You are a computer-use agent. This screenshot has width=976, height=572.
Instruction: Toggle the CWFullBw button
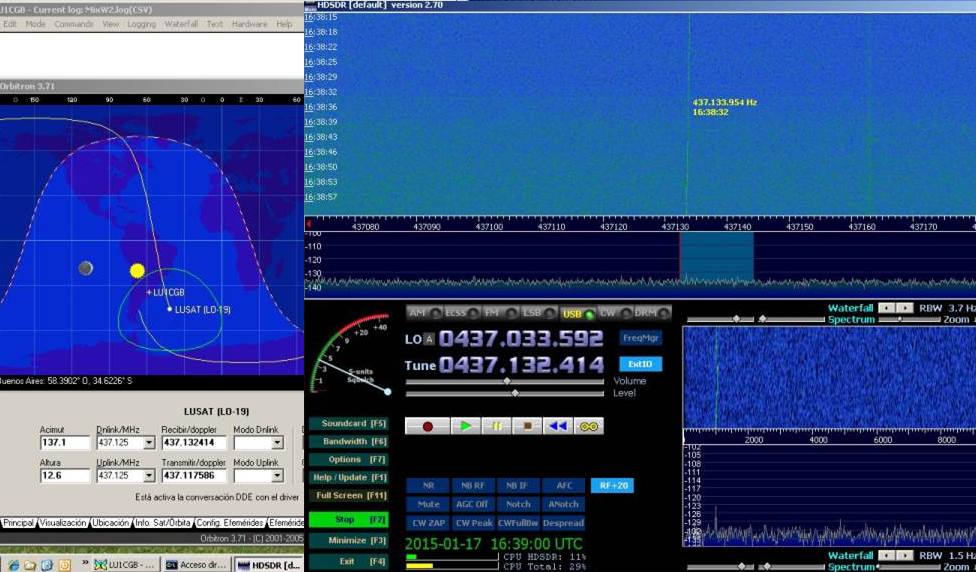[x=518, y=523]
